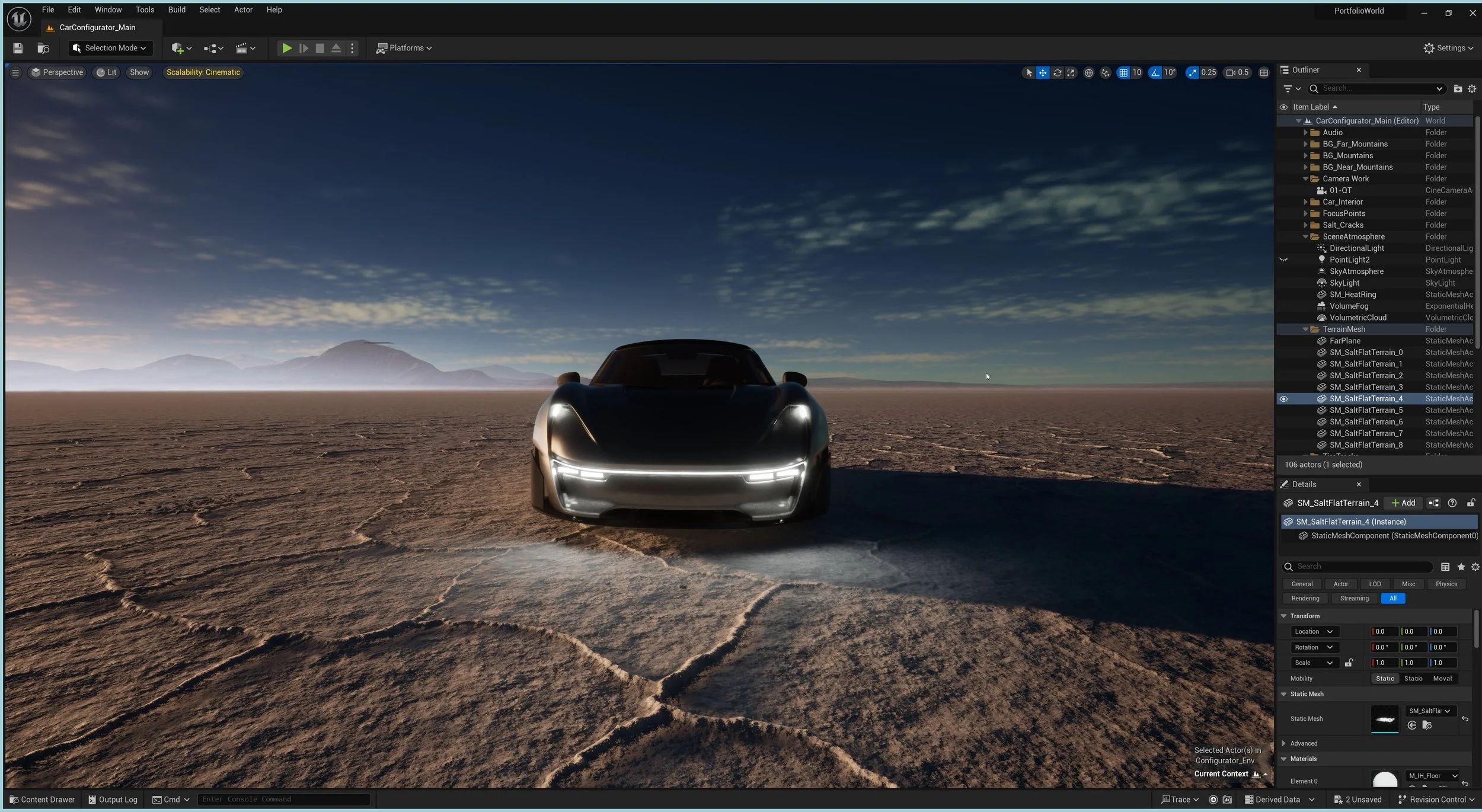The height and width of the screenshot is (812, 1482).
Task: Open the Content Drawer
Action: (x=42, y=800)
